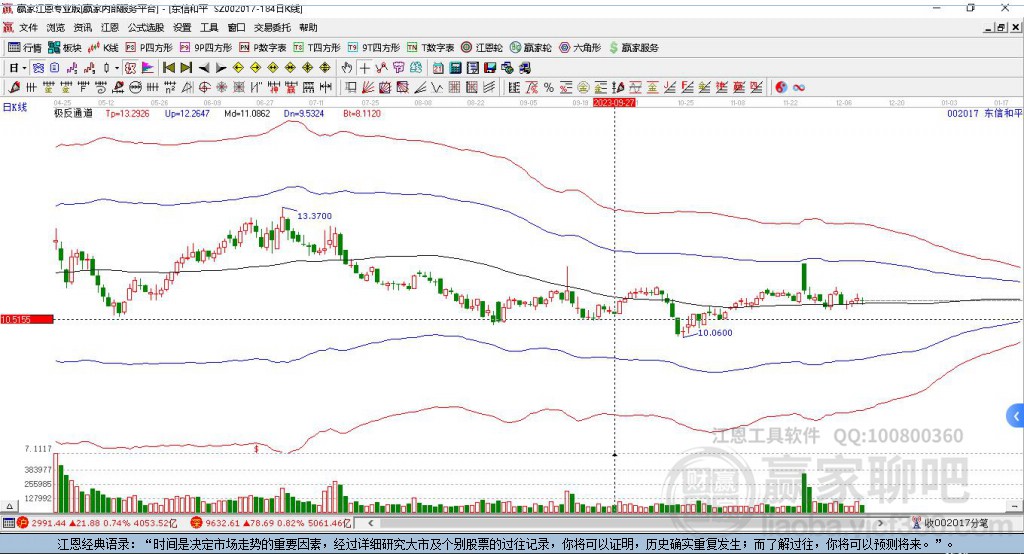1024x554 pixels.
Task: Click the yin-yang icon
Action: [781, 88]
